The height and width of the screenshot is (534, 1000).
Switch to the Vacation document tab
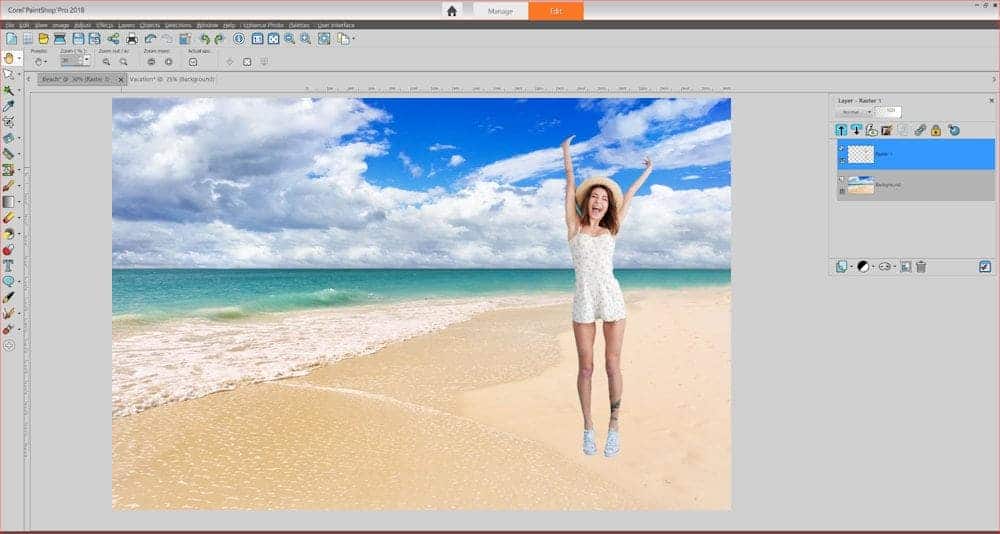pyautogui.click(x=171, y=79)
